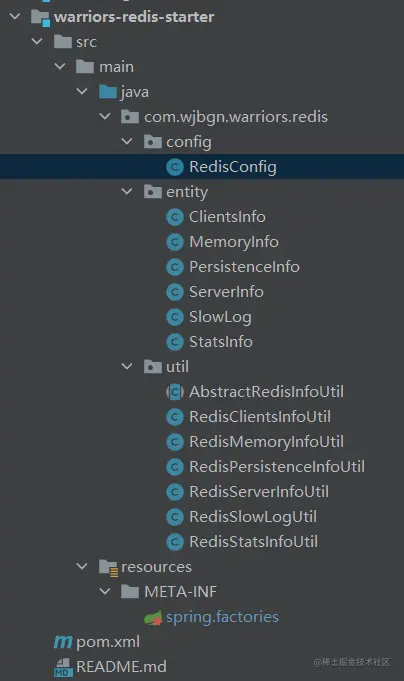Image resolution: width=404 pixels, height=681 pixels.
Task: Click the README.md markdown icon
Action: pyautogui.click(x=63, y=667)
